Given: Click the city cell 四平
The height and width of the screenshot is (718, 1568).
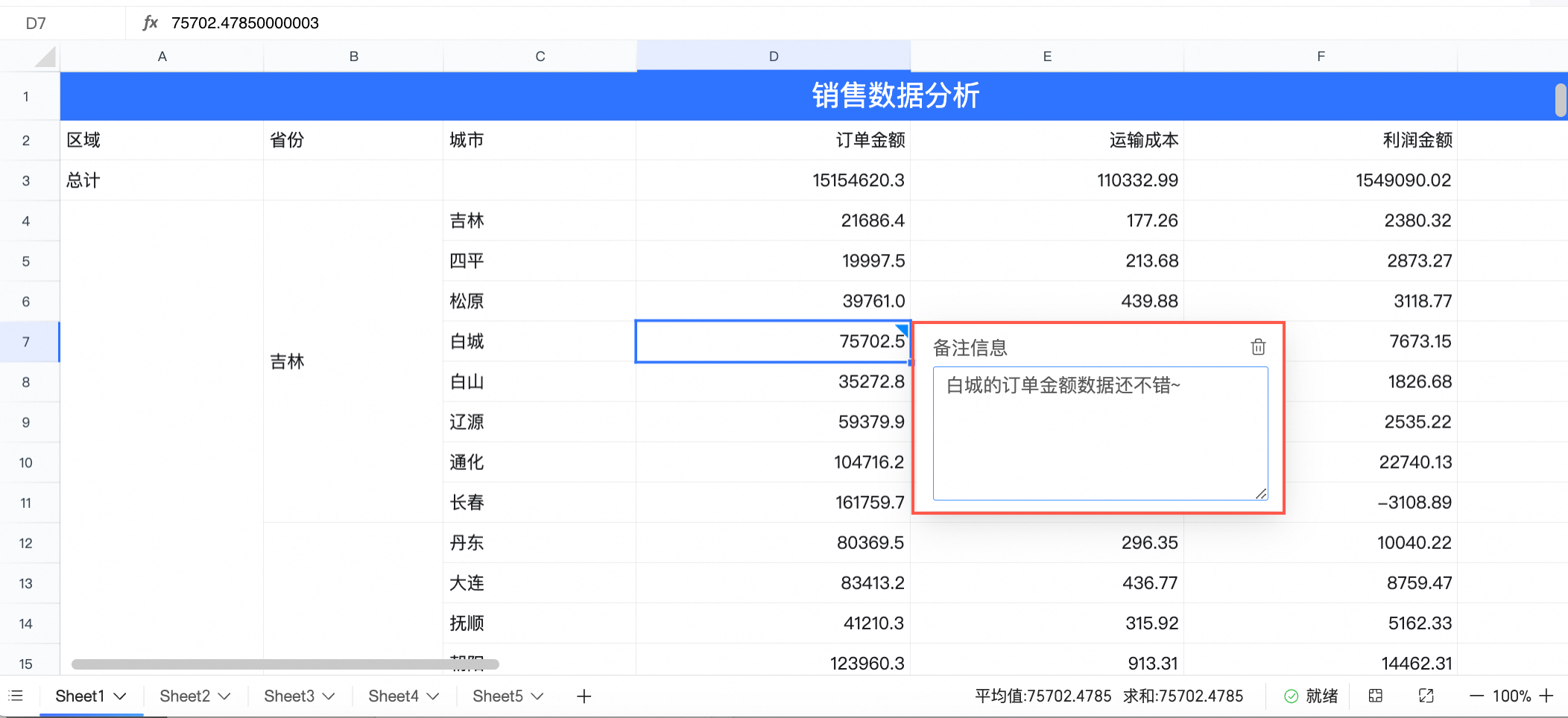Looking at the screenshot, I should (540, 261).
